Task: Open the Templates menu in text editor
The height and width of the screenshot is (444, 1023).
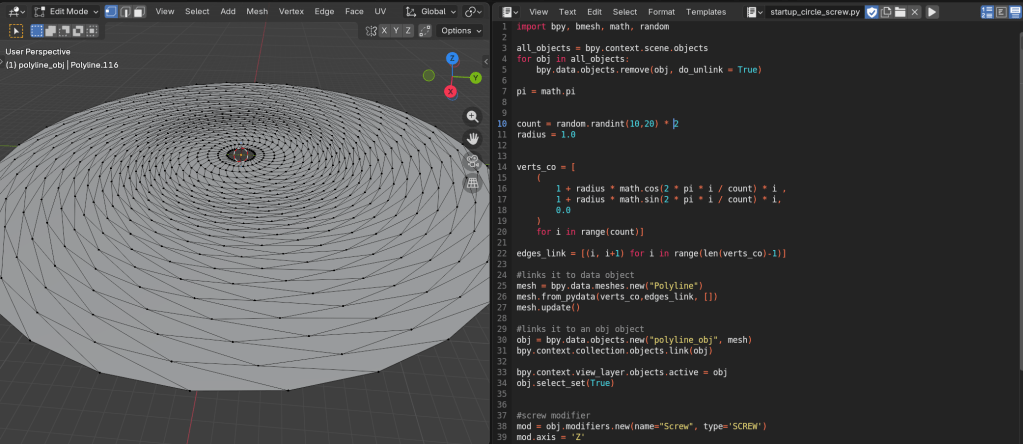Action: pyautogui.click(x=706, y=11)
